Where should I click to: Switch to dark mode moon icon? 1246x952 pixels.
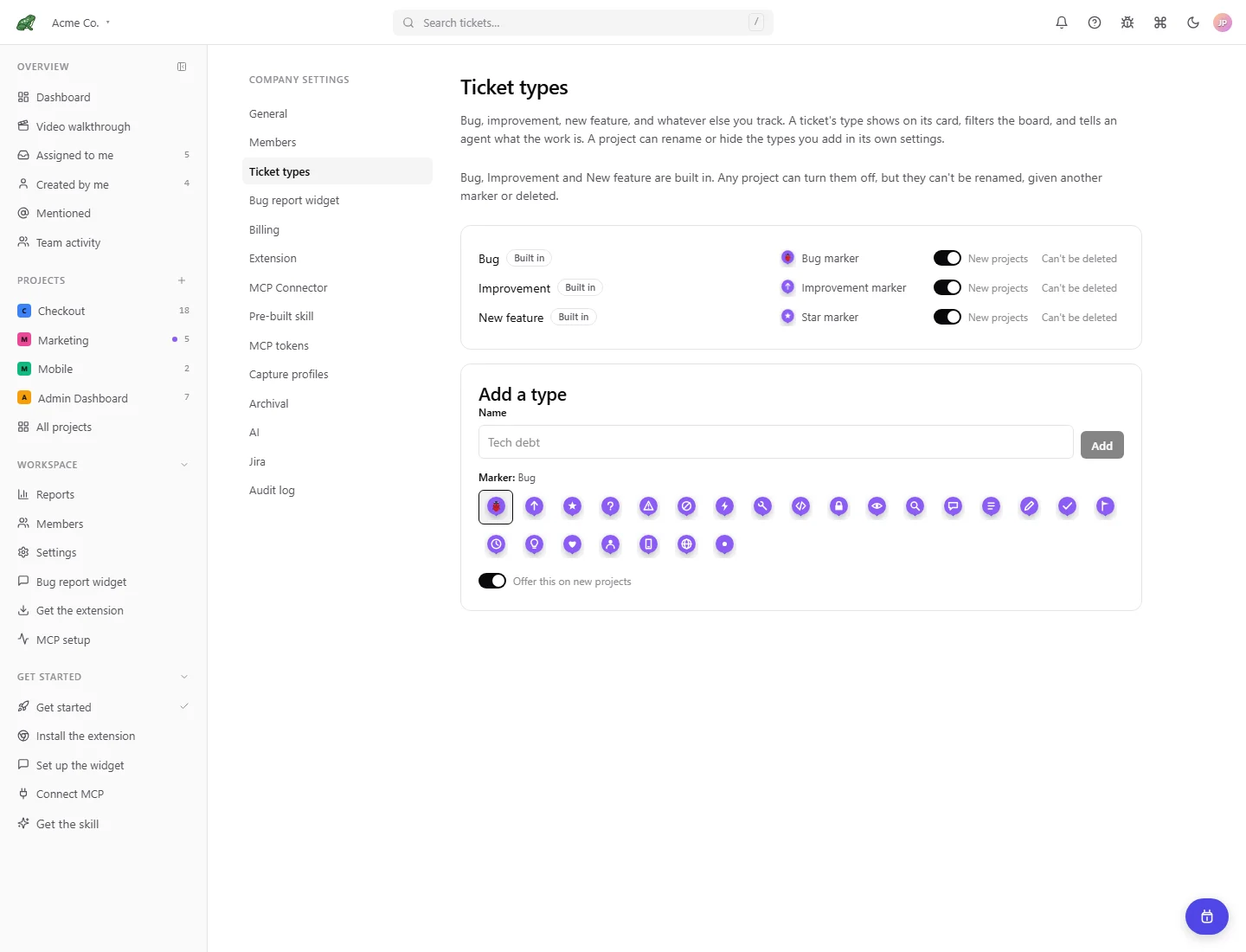(x=1193, y=23)
